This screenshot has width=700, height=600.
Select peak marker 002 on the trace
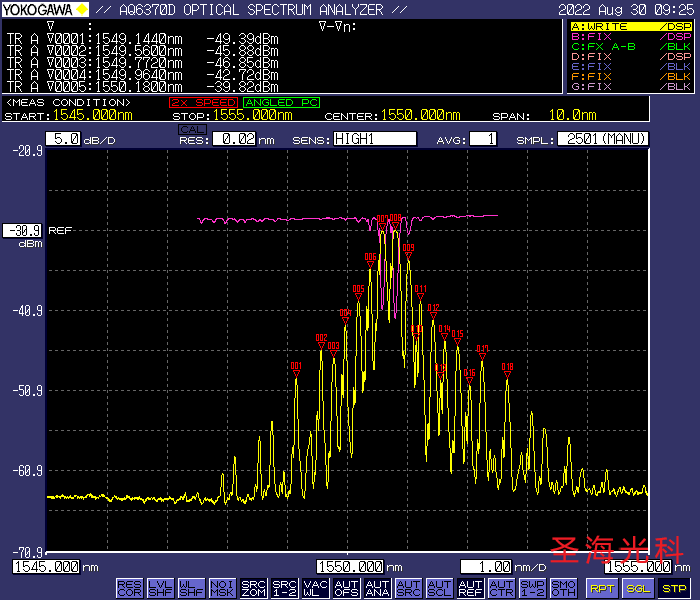point(321,342)
